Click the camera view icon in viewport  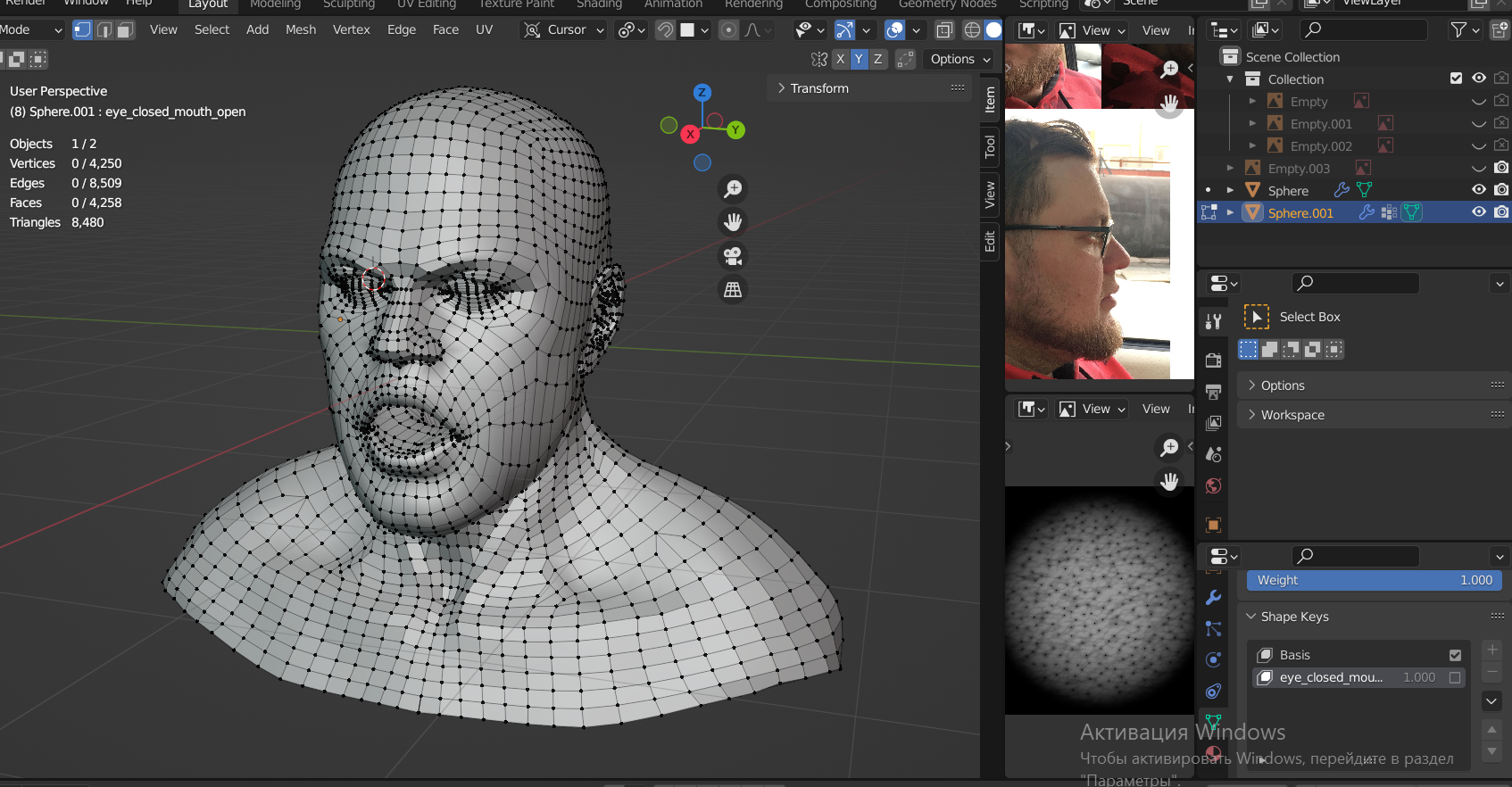[733, 256]
